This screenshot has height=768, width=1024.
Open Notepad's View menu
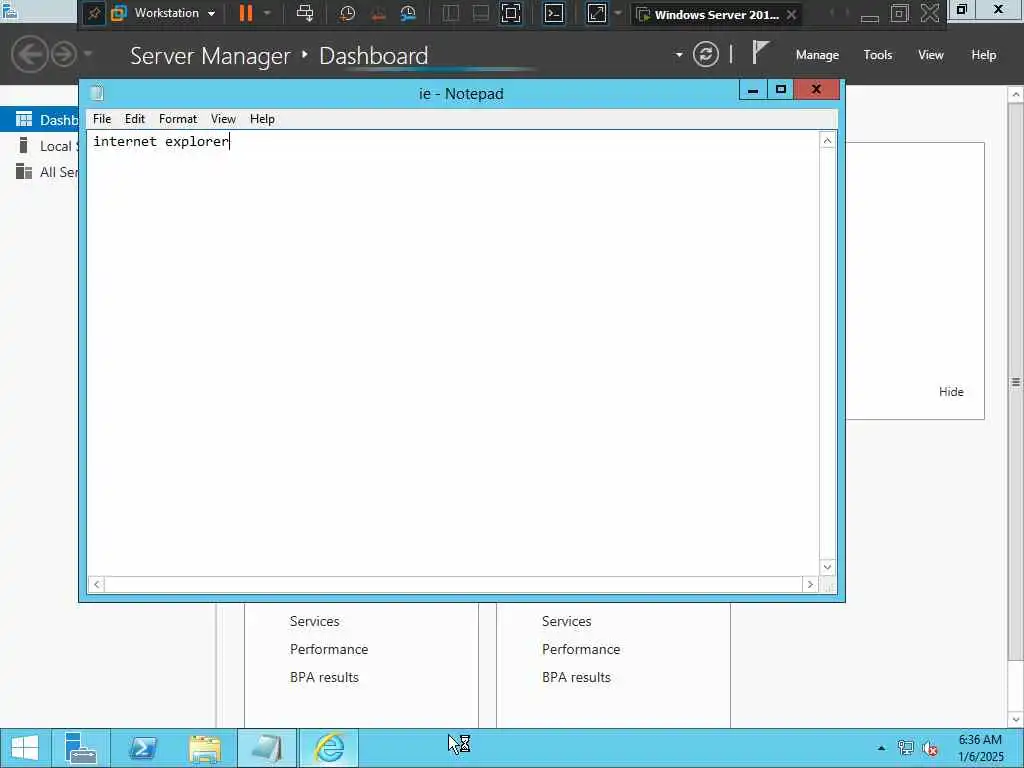tap(223, 119)
